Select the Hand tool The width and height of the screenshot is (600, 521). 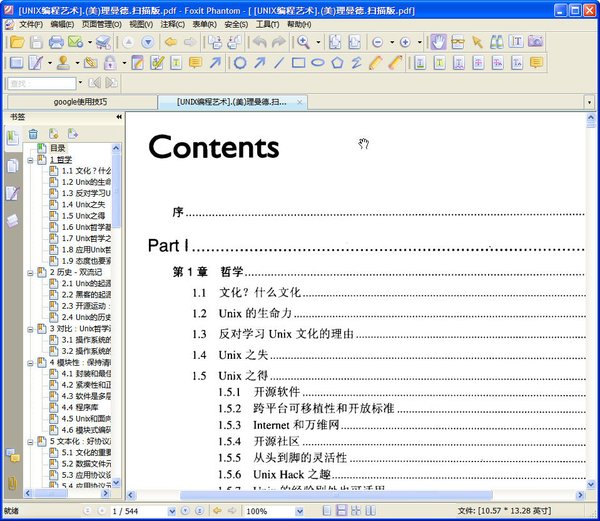(x=437, y=42)
